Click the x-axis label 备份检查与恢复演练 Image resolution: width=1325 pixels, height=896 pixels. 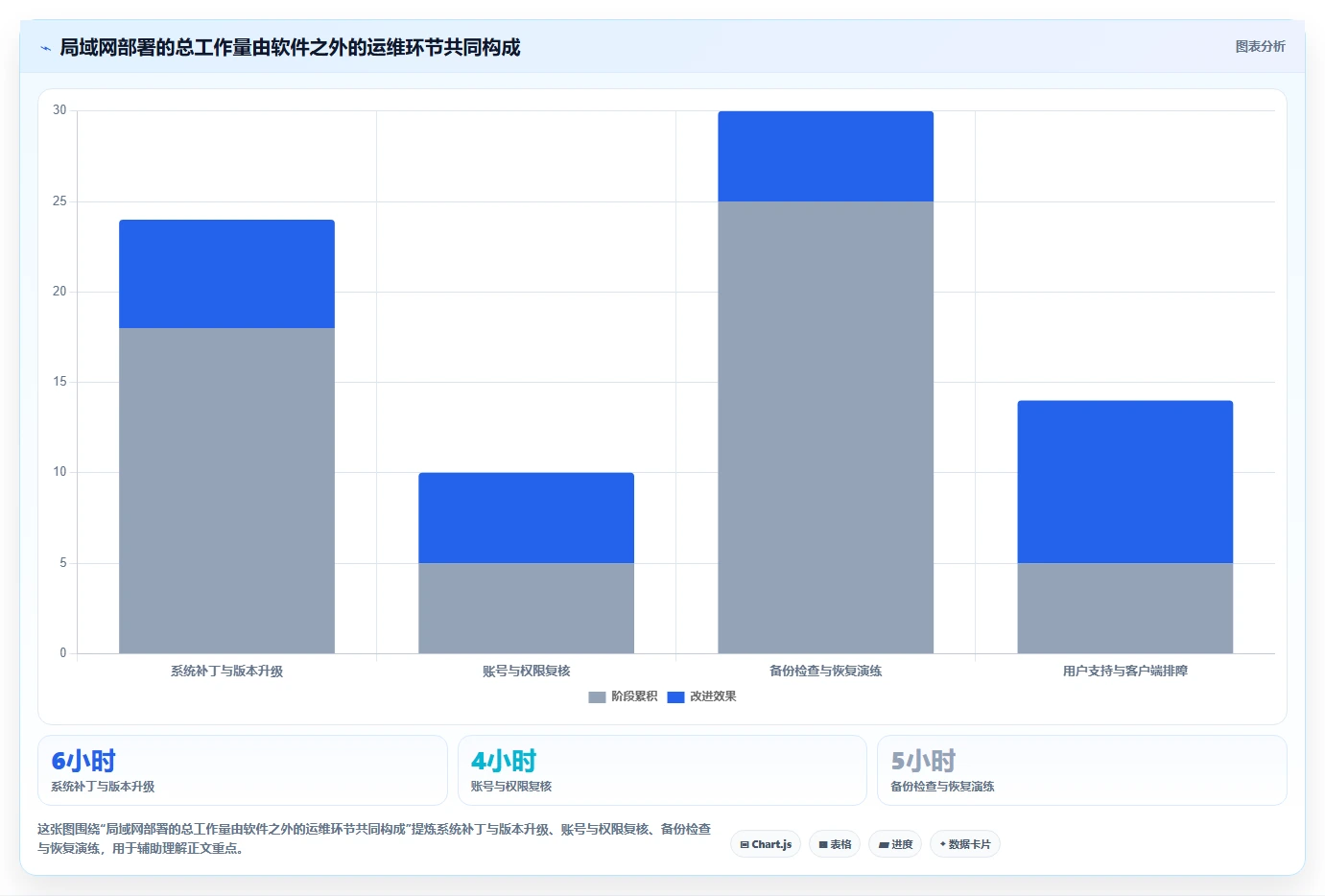[x=825, y=672]
